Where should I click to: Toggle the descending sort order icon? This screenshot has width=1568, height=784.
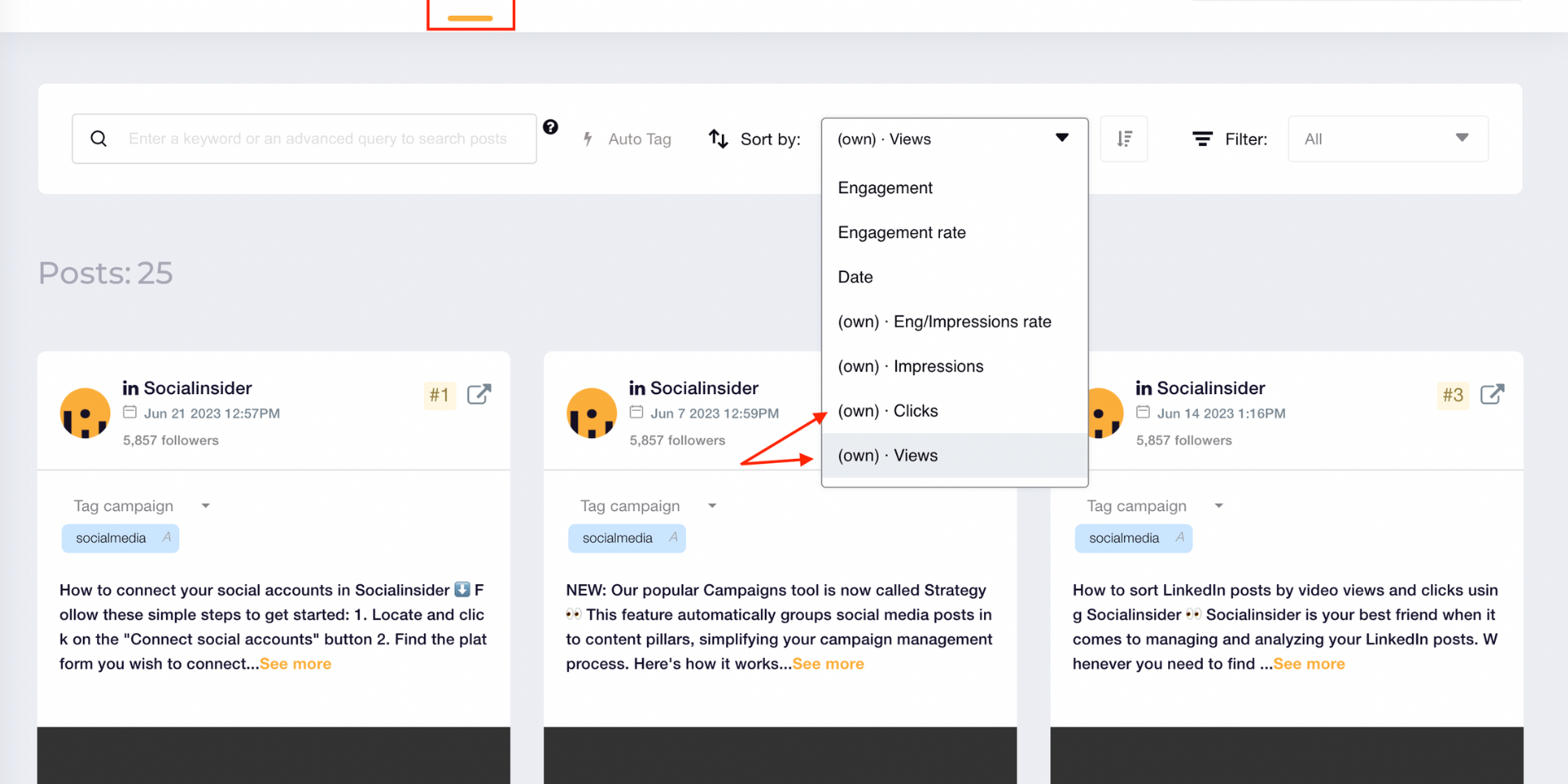coord(1124,139)
